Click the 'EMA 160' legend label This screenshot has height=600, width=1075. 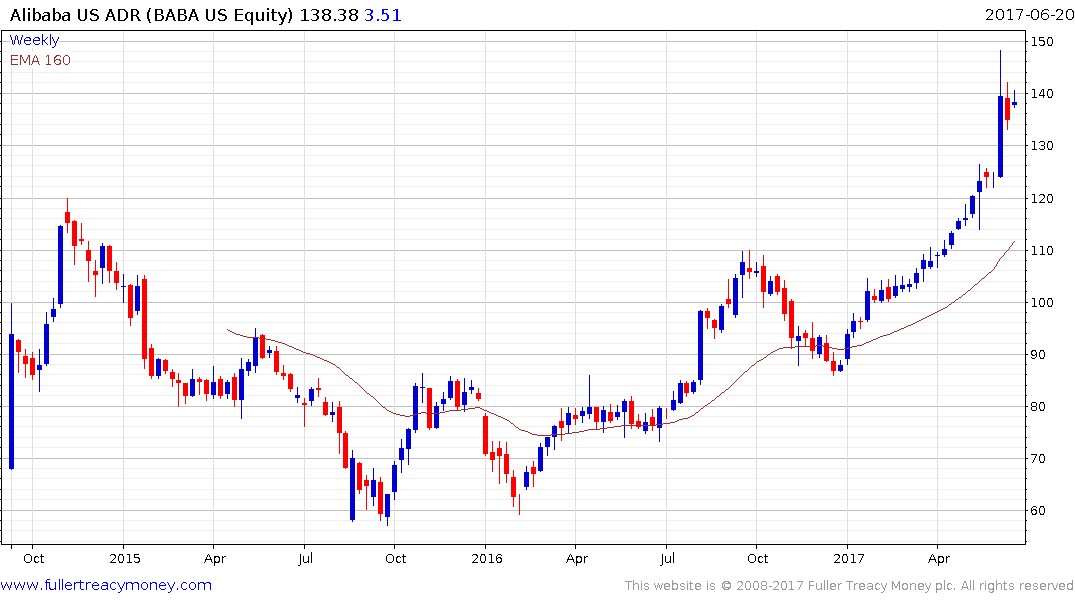(x=40, y=60)
